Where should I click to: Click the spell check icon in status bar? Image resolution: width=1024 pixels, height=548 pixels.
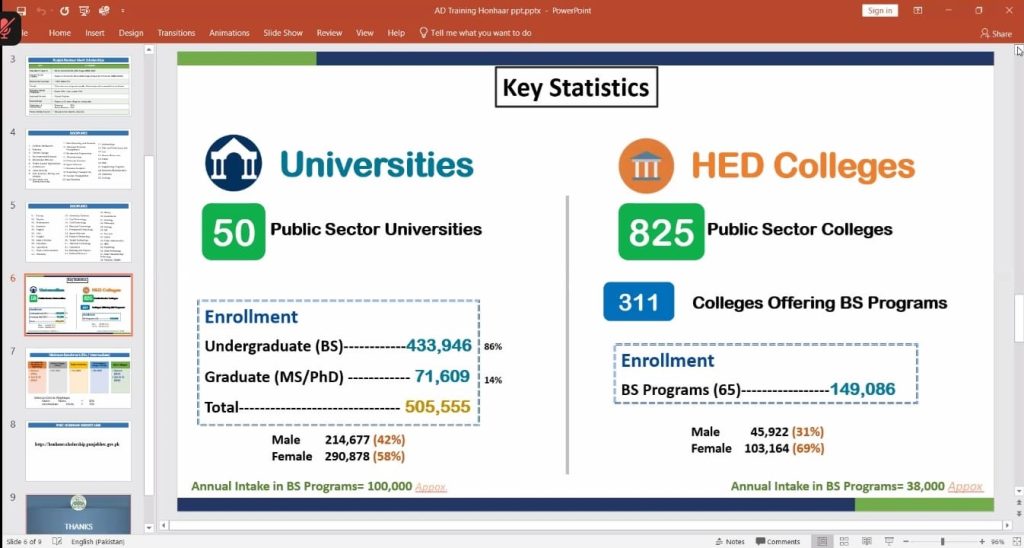(57, 541)
